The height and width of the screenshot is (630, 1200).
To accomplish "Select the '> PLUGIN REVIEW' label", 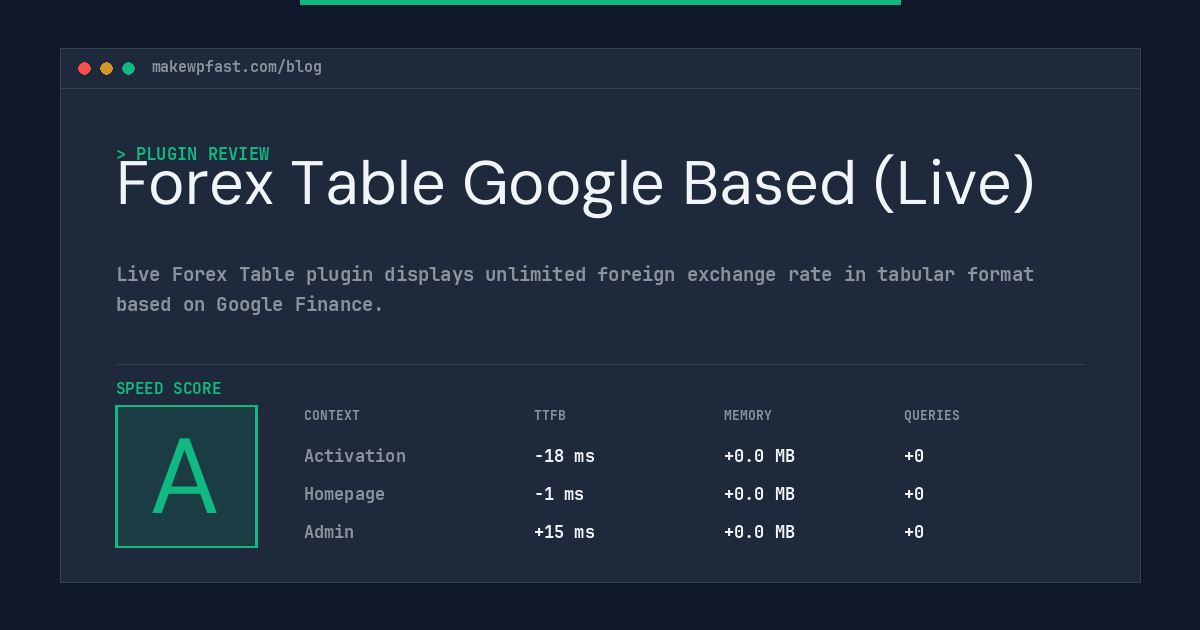I will [193, 154].
